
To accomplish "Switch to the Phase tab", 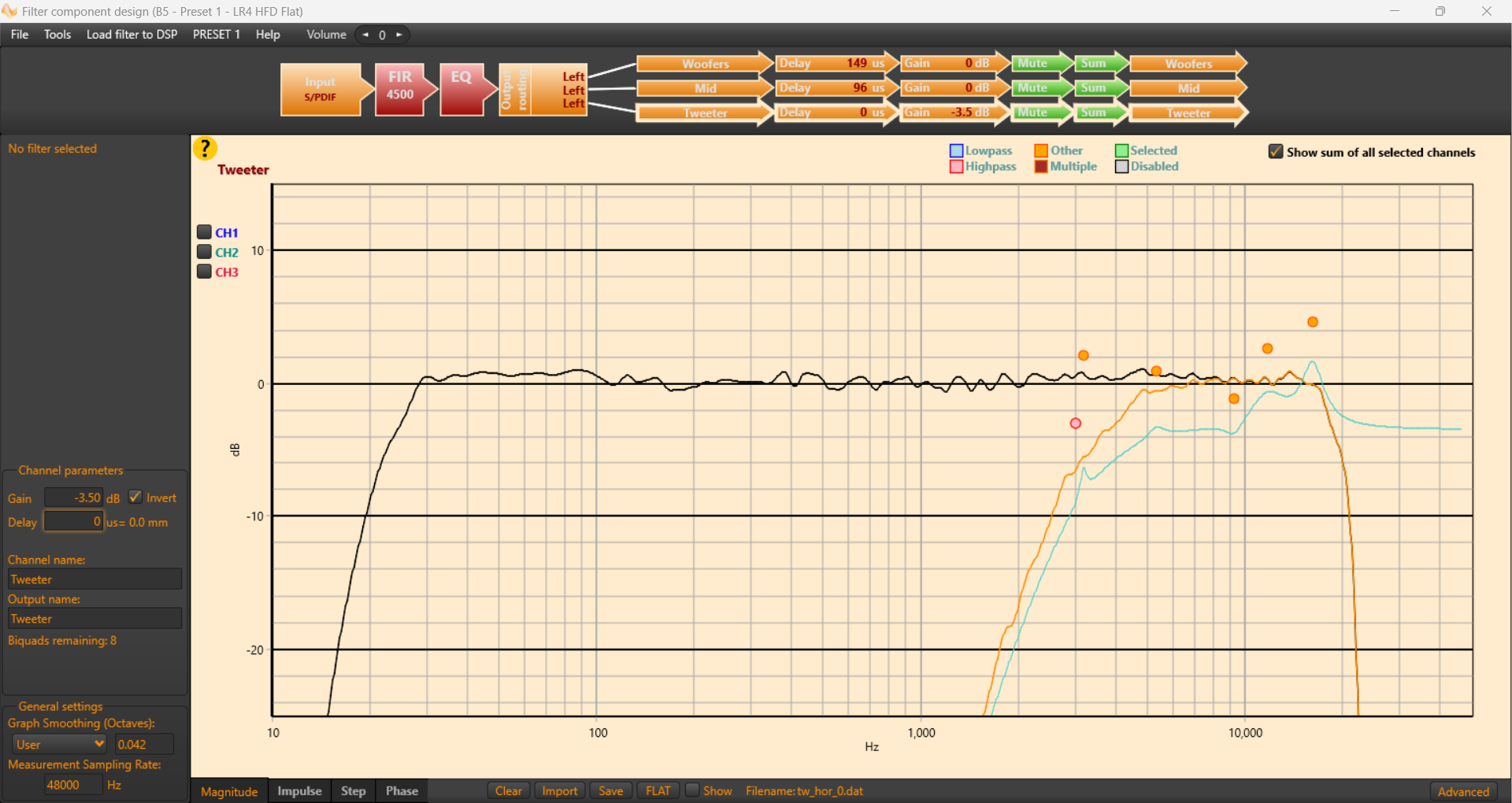I will pyautogui.click(x=402, y=791).
